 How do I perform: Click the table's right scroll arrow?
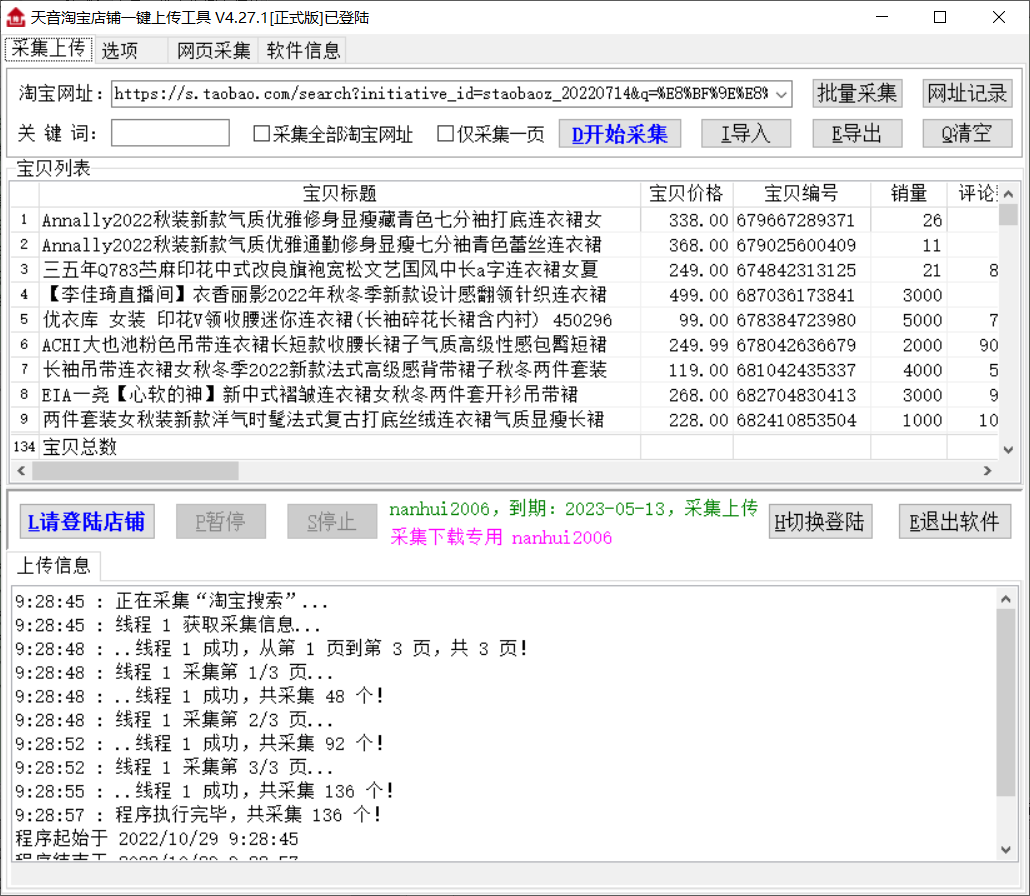(987, 470)
